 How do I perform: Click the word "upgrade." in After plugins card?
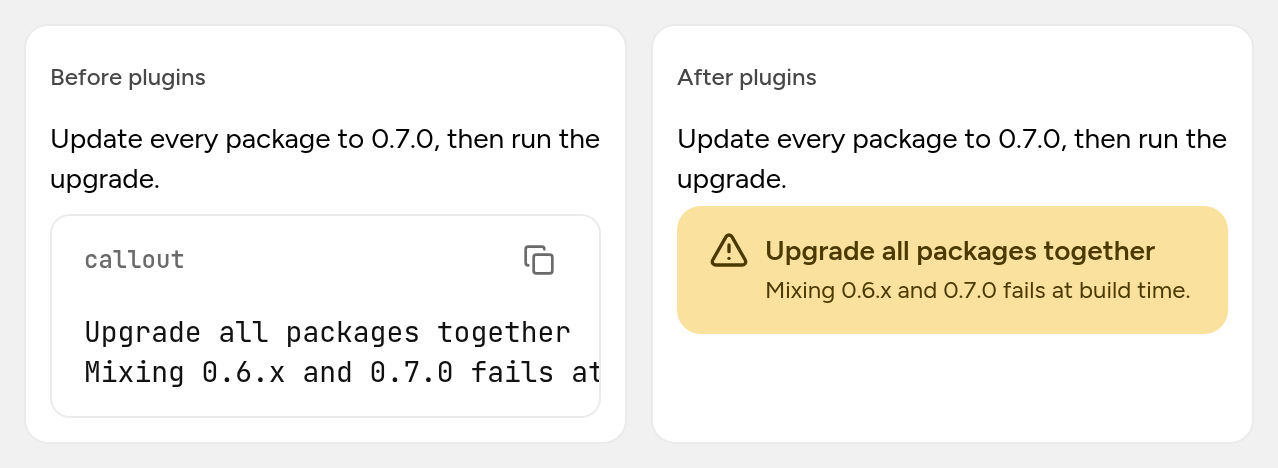tap(732, 181)
